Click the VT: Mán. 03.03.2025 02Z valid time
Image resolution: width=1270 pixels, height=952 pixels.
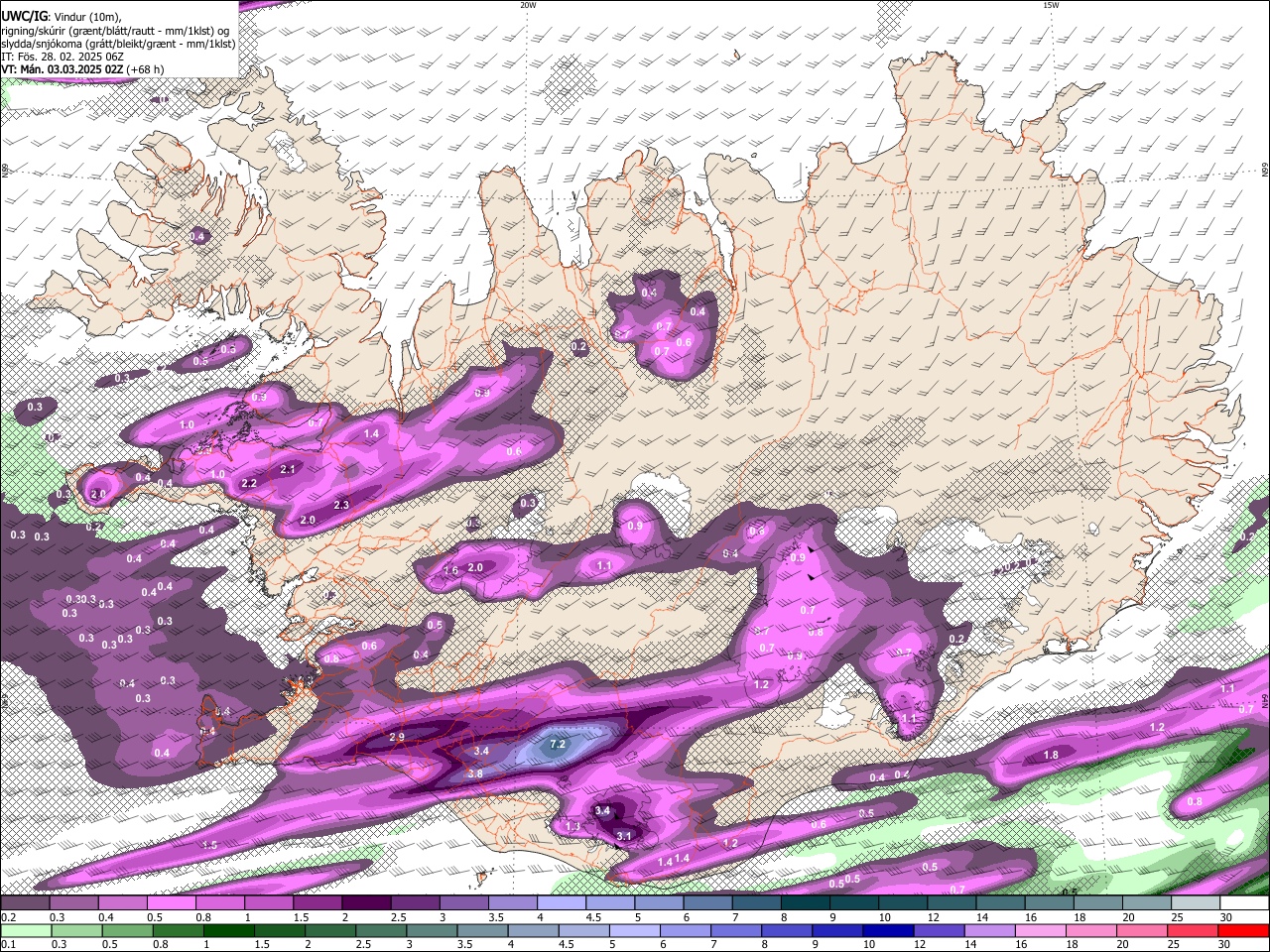click(63, 69)
